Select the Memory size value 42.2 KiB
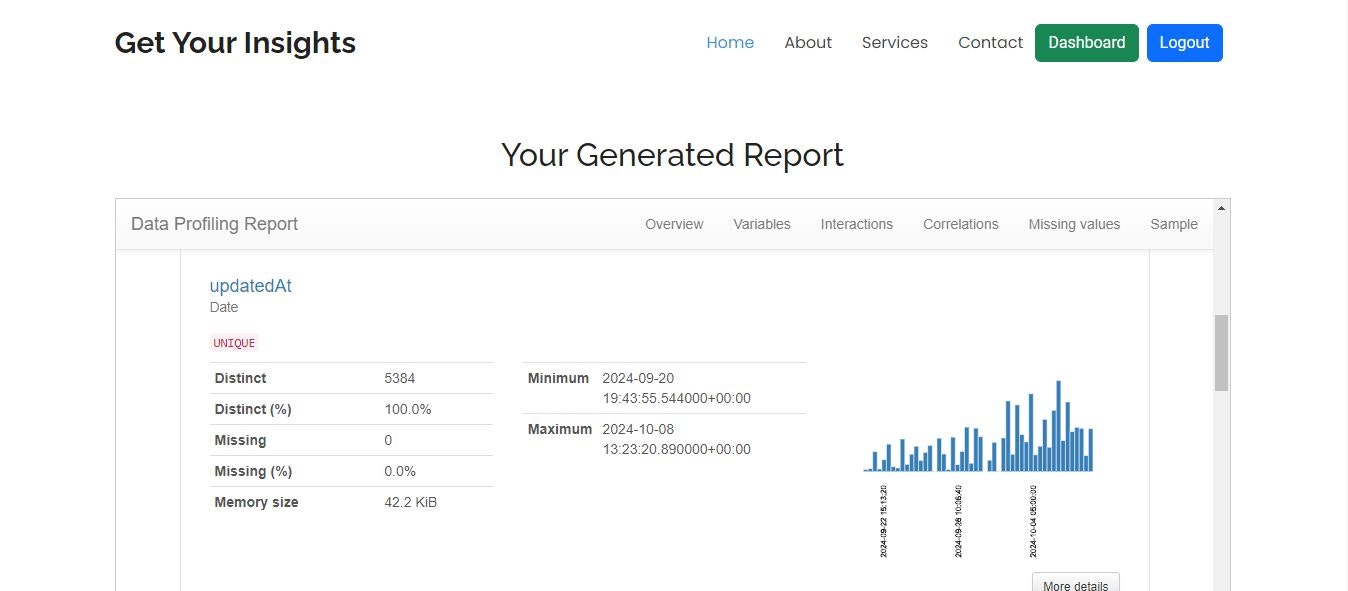Viewport: 1348px width, 591px height. [x=411, y=502]
